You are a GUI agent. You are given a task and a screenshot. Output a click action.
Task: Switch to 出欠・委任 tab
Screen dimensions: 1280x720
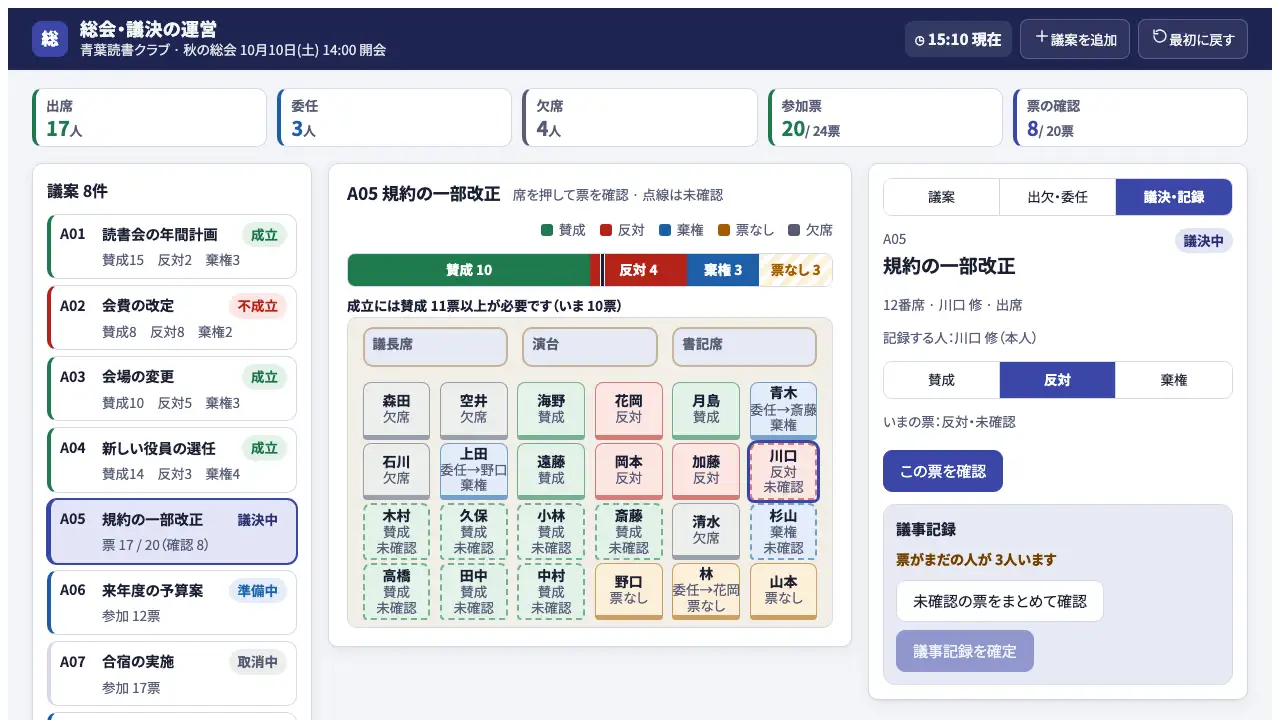(1057, 197)
